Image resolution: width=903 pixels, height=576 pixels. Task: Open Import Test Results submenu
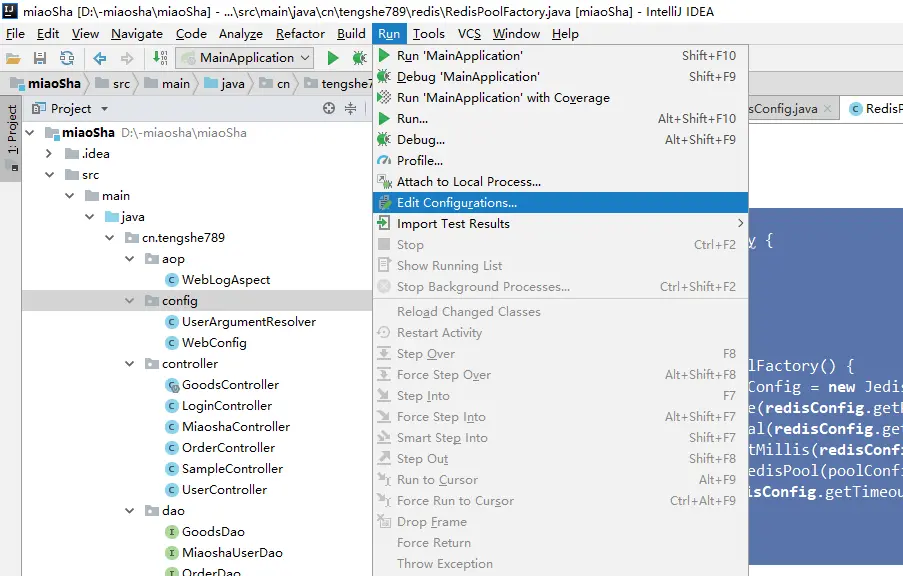[x=560, y=223]
